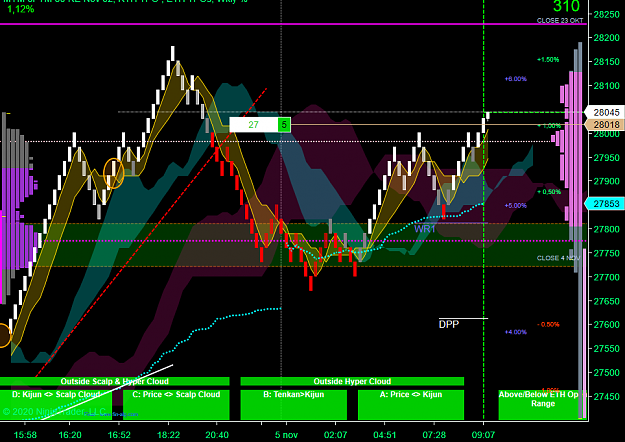Click the +1,50% green percent label
This screenshot has width=625, height=442.
click(x=548, y=60)
